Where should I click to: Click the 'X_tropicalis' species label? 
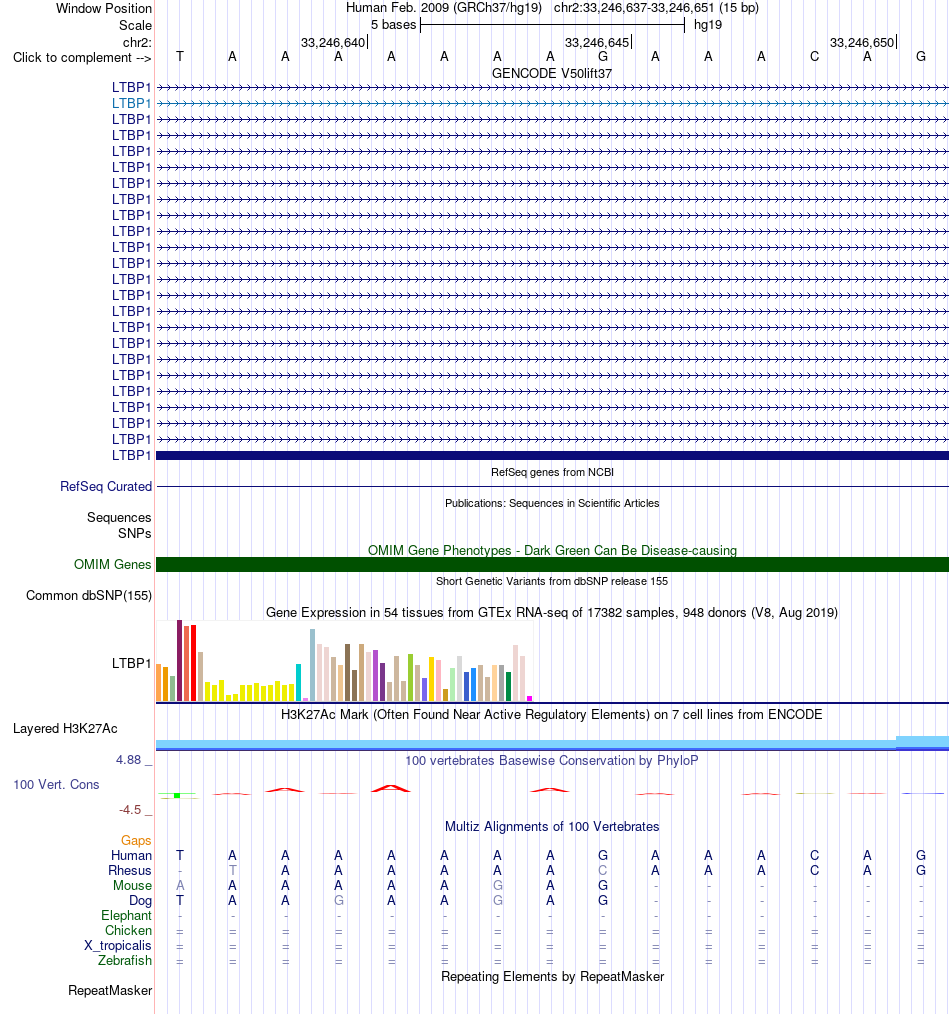tap(118, 945)
